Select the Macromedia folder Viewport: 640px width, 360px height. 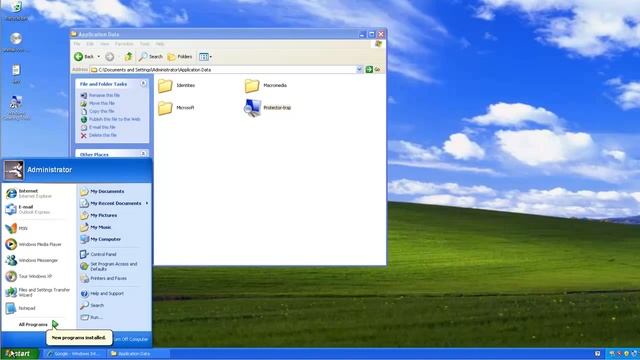point(266,86)
